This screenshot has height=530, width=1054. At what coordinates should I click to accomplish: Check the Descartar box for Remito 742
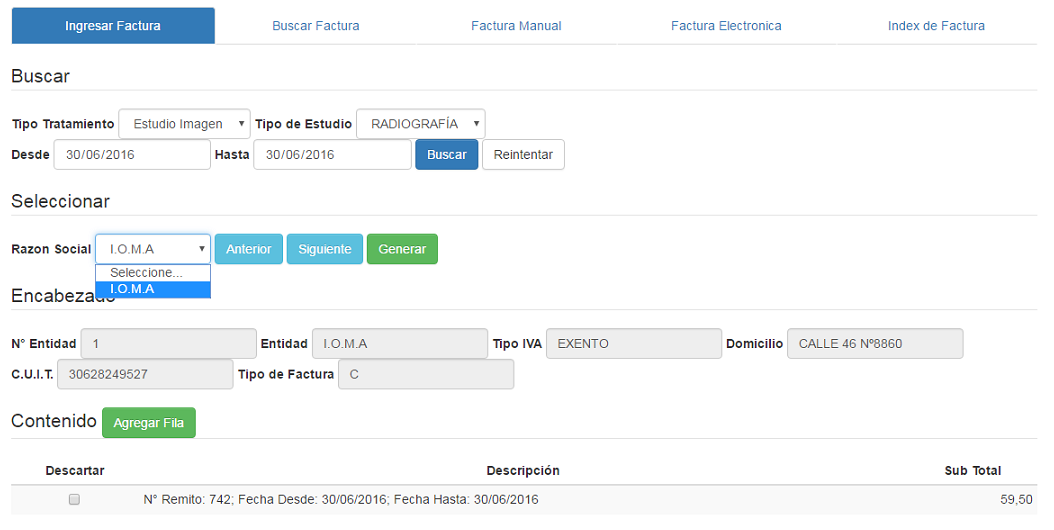(74, 499)
